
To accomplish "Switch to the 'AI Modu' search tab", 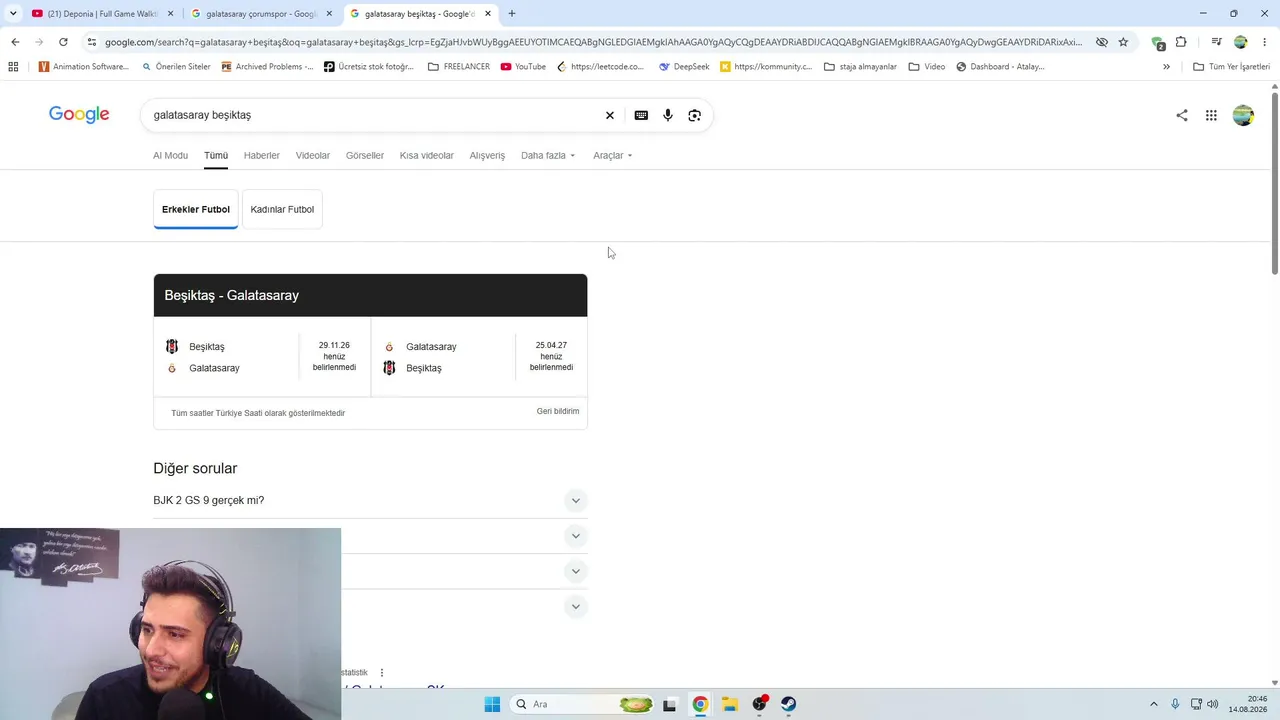I will [170, 155].
